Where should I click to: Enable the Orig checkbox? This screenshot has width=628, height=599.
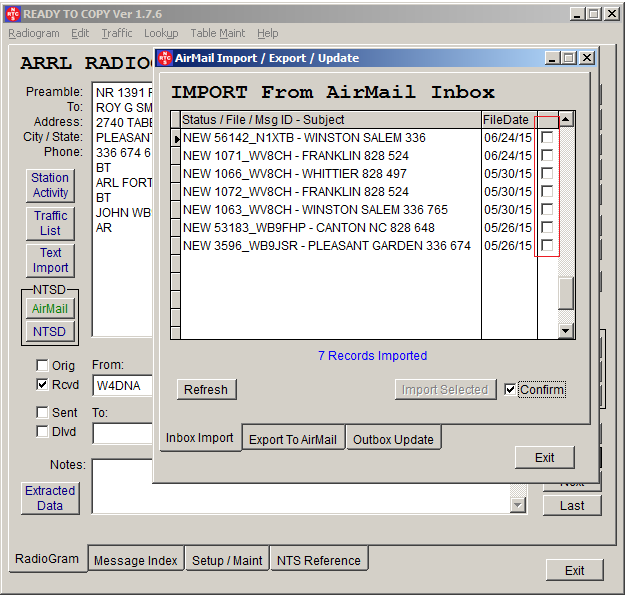(42, 365)
